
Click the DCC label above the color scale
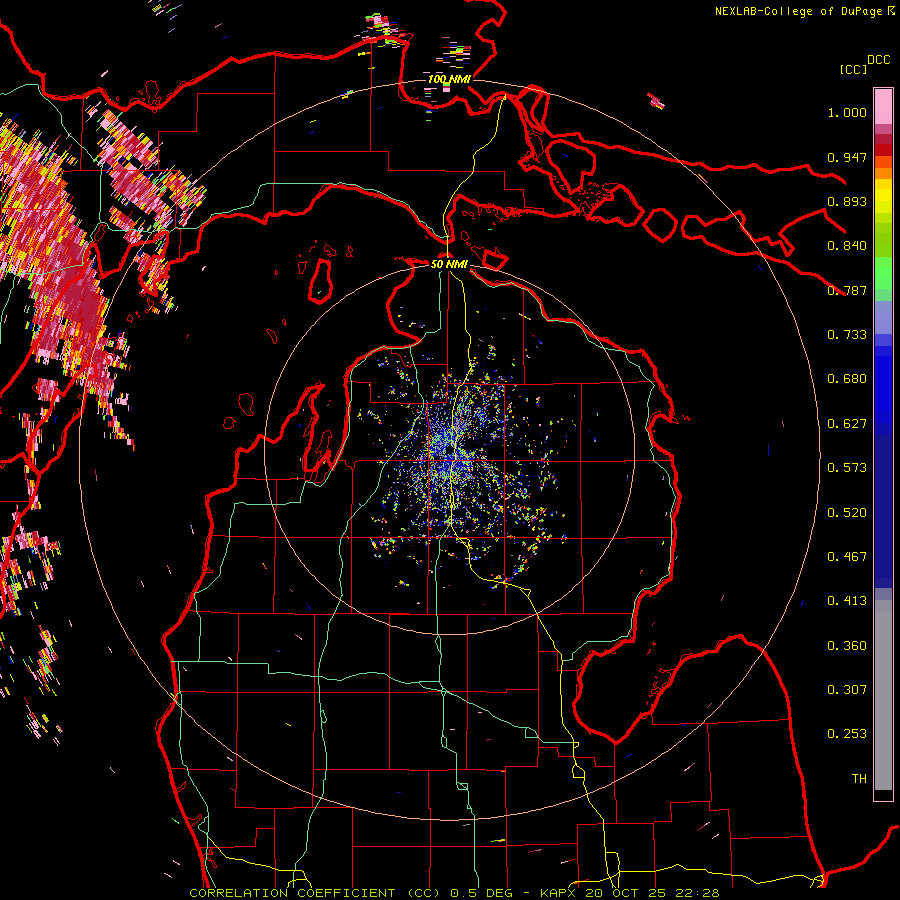(878, 60)
